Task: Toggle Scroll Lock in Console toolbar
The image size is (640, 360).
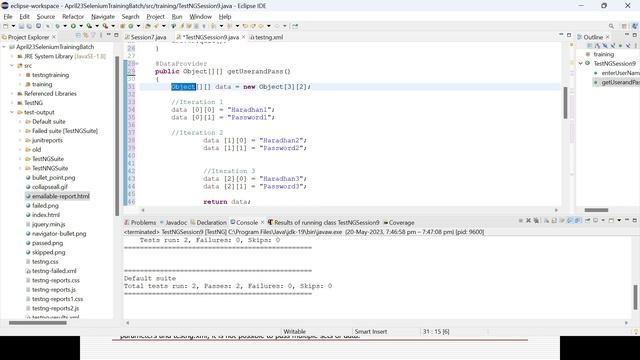Action: click(x=554, y=220)
